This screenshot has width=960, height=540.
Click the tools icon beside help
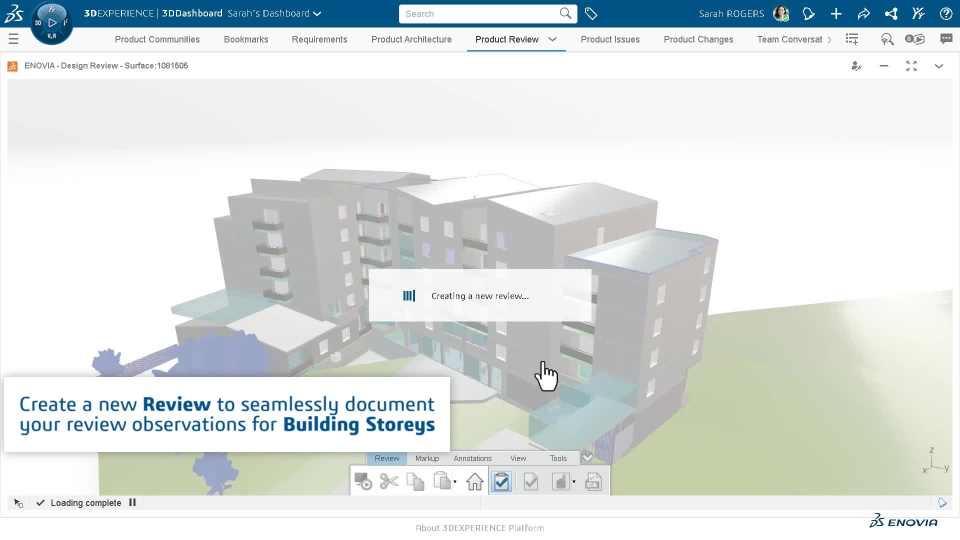918,13
